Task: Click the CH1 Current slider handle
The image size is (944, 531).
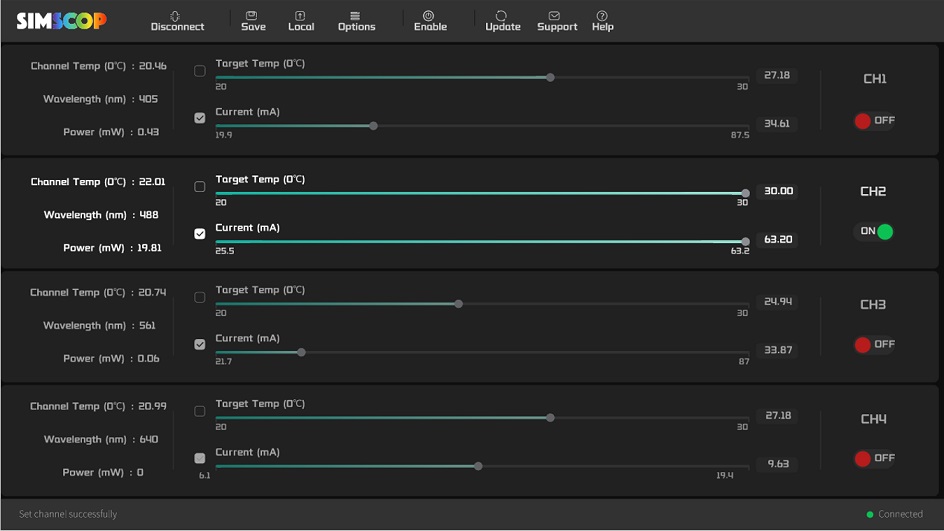Action: (x=373, y=126)
